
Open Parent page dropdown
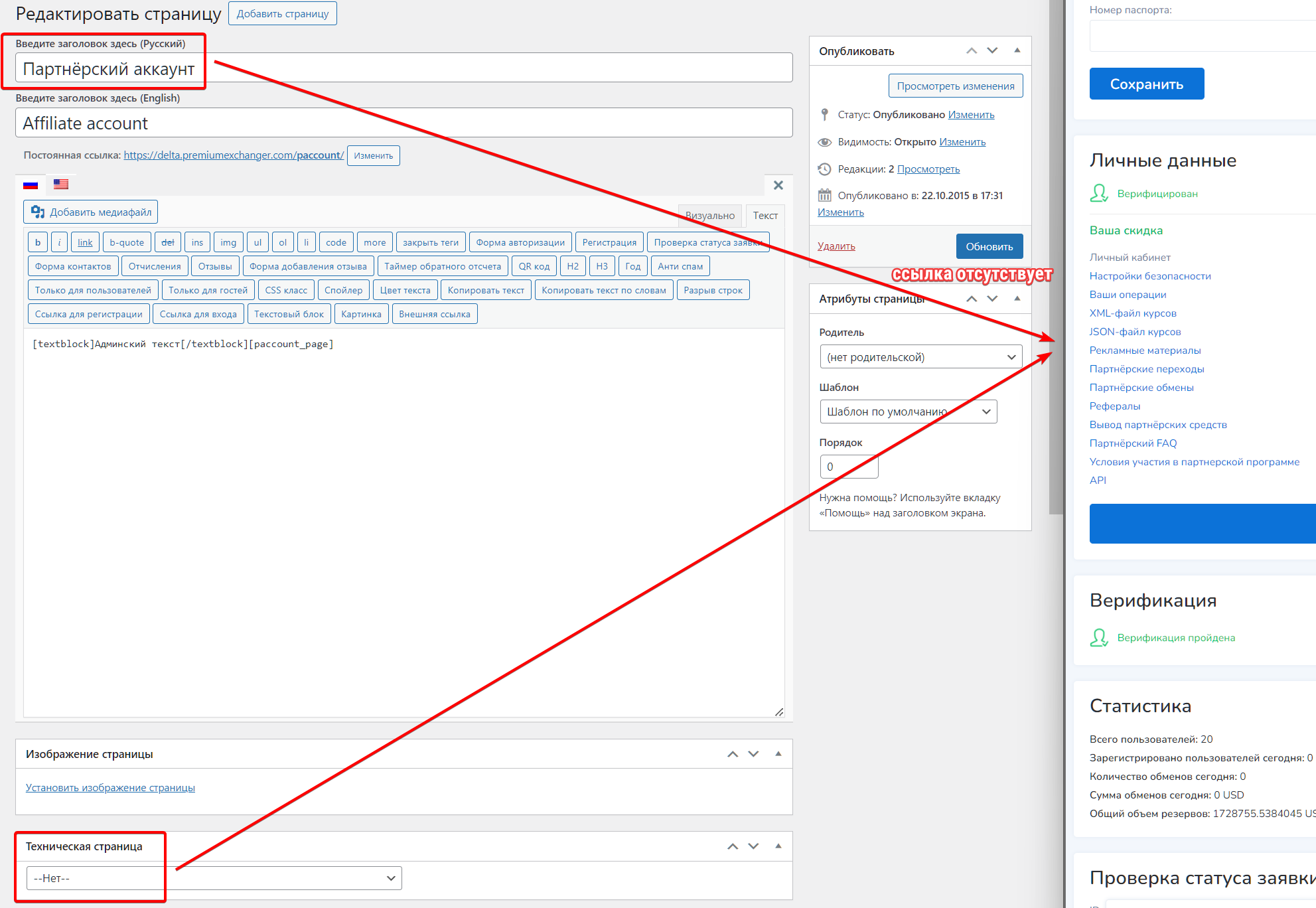[920, 357]
